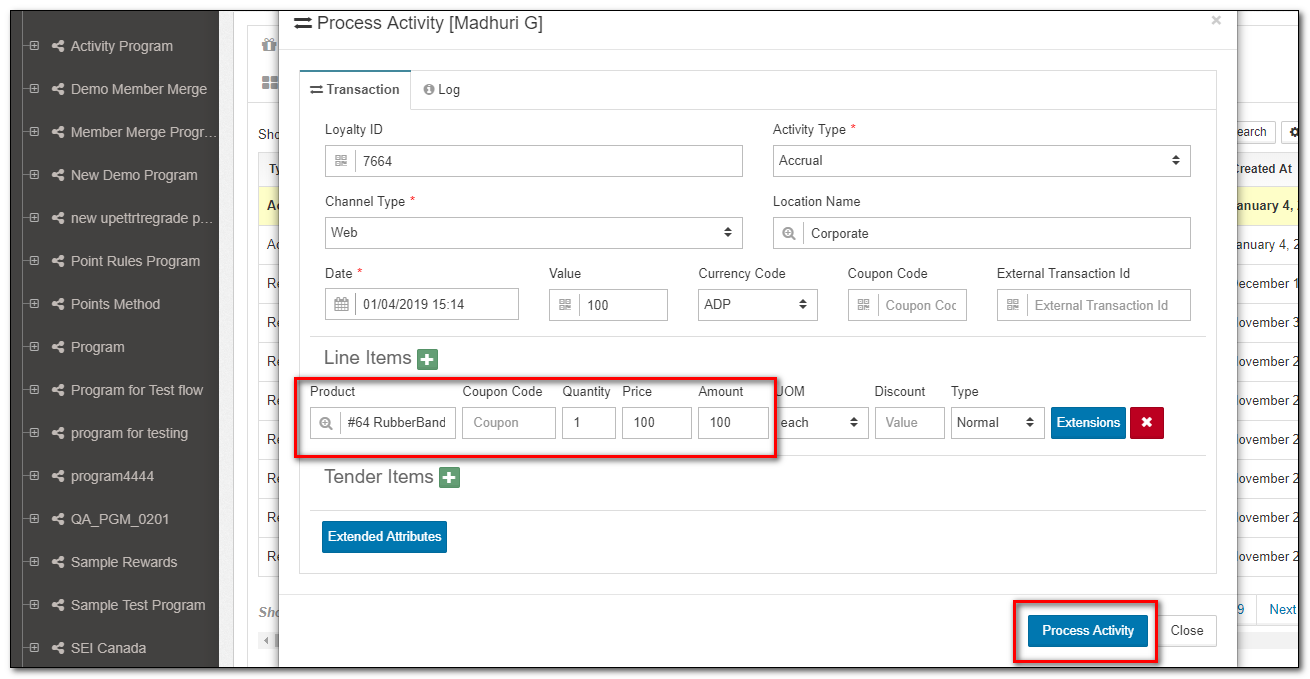Click the share icon next to Points Method
Viewport: 1310px width, 679px height.
[58, 304]
